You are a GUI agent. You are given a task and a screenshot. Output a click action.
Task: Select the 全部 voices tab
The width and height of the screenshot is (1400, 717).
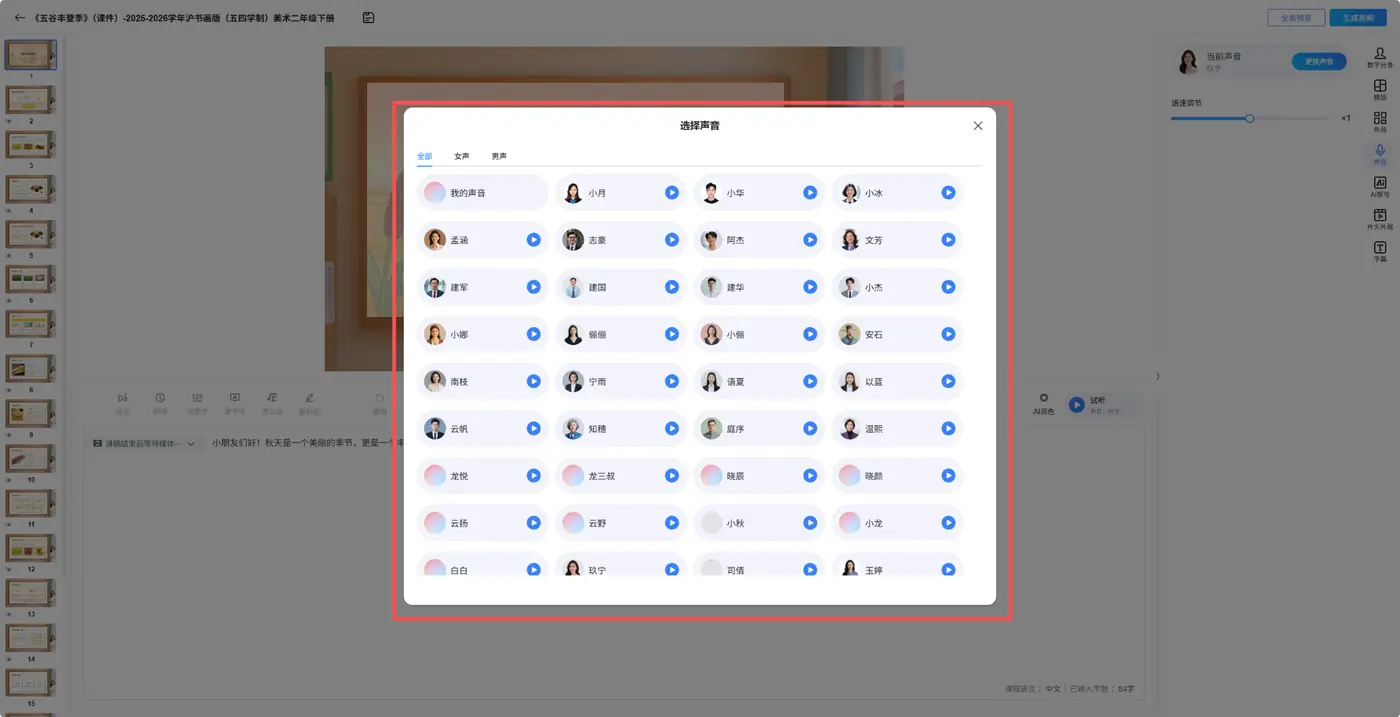click(x=425, y=156)
